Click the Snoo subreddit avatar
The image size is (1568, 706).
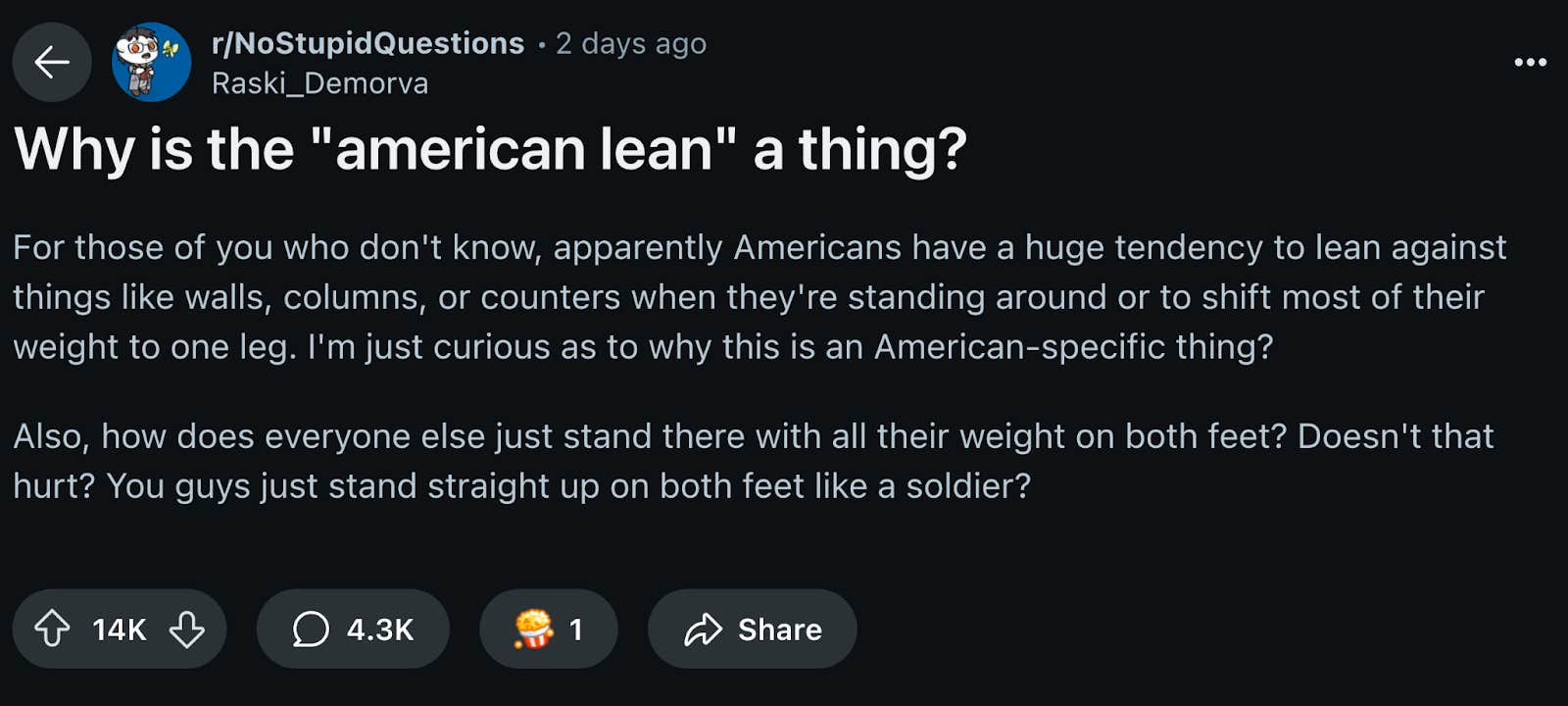(x=147, y=62)
